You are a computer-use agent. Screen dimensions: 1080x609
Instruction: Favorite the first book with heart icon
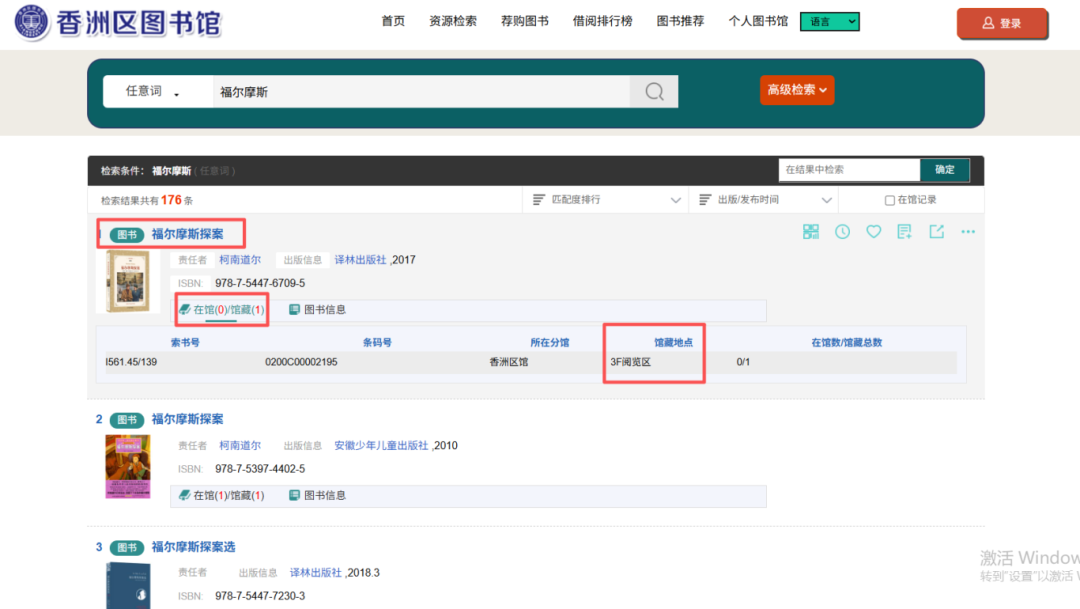pos(874,232)
